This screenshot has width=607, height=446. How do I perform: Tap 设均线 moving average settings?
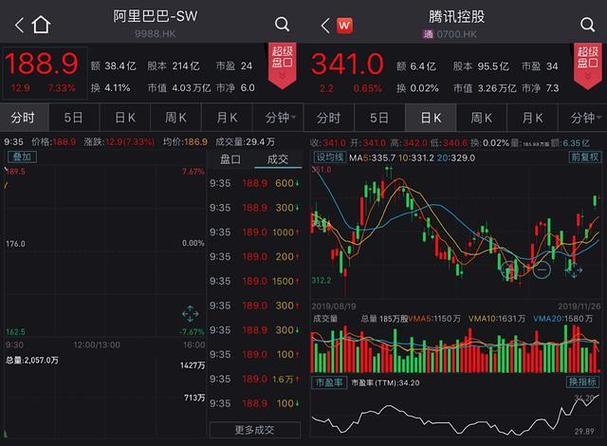pyautogui.click(x=329, y=157)
